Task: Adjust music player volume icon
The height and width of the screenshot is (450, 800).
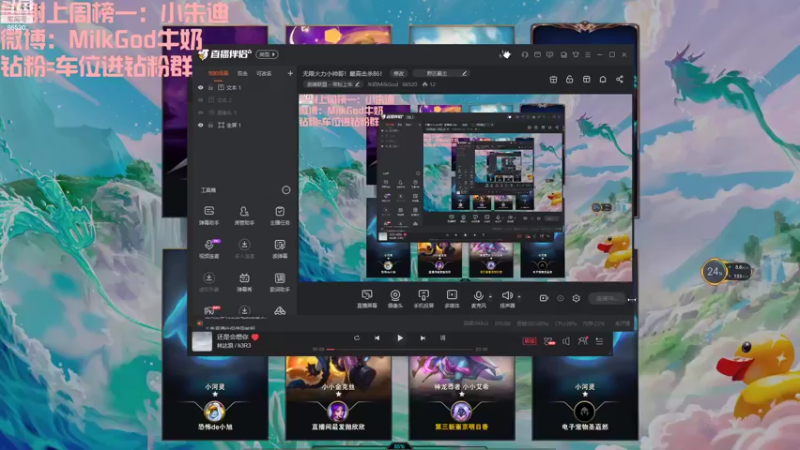Action: coord(566,341)
